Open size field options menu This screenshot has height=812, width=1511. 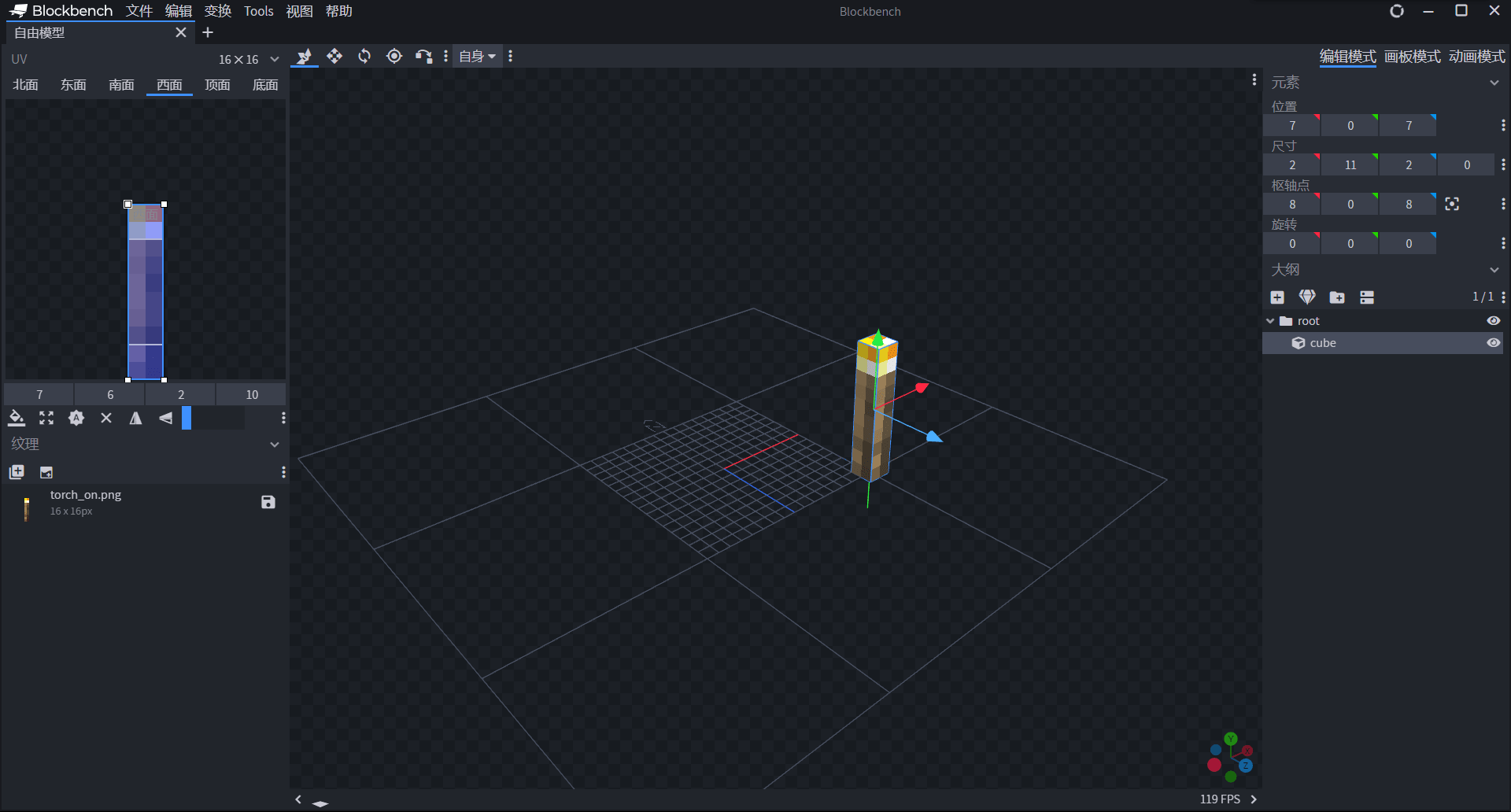[1503, 165]
